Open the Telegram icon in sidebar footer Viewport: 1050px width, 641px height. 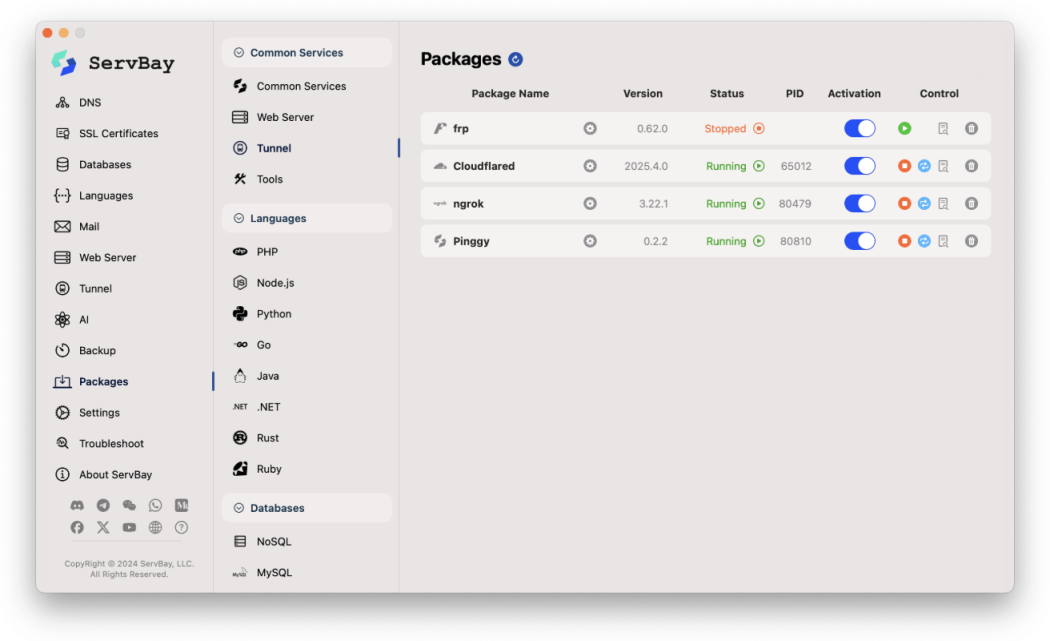(103, 505)
